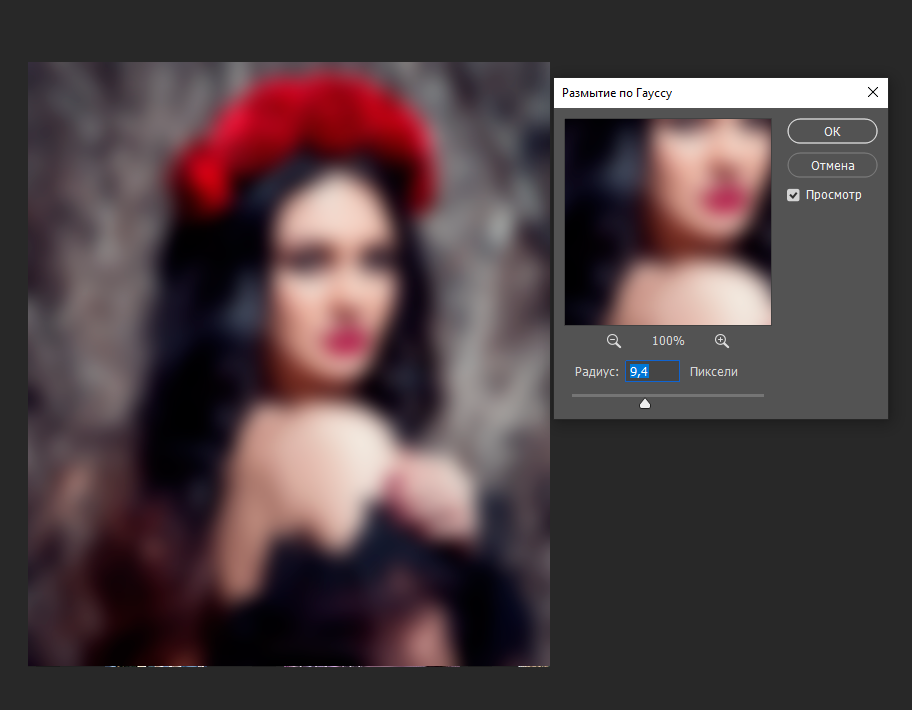Viewport: 912px width, 710px height.
Task: Click the 100% zoom level text
Action: 668,341
